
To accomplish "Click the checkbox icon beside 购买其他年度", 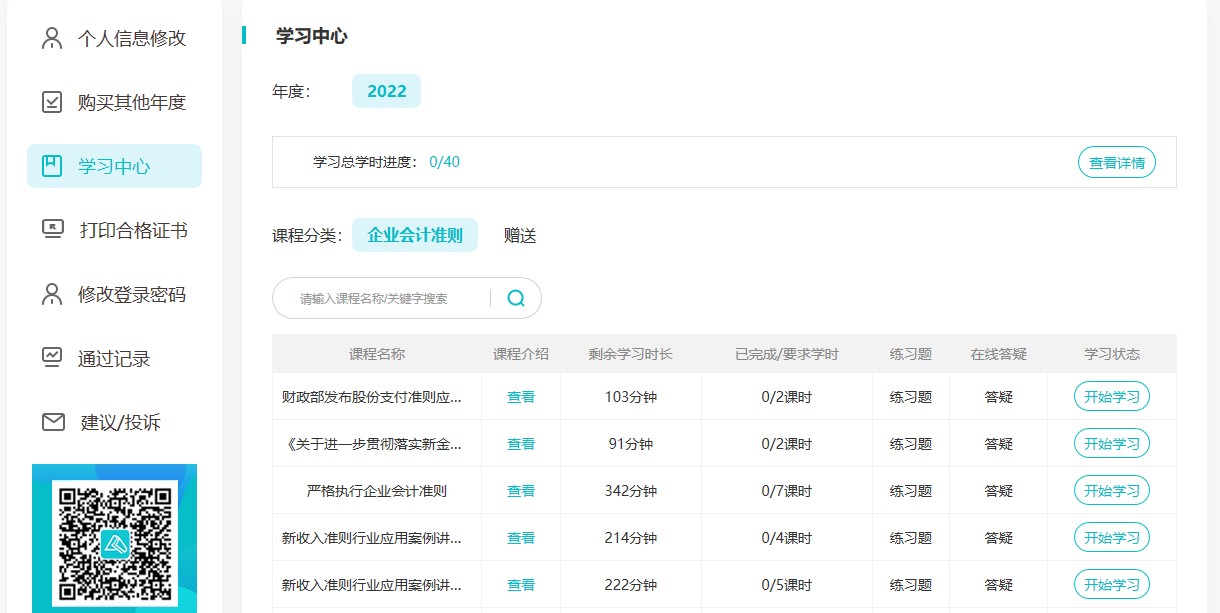I will pos(52,102).
